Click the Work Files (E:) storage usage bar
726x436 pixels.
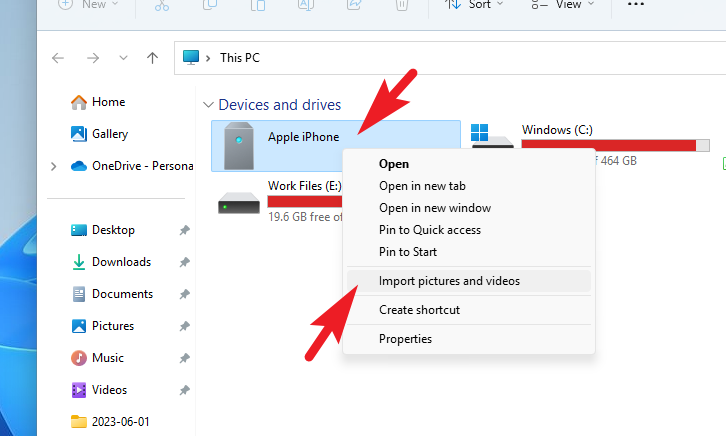tap(305, 201)
